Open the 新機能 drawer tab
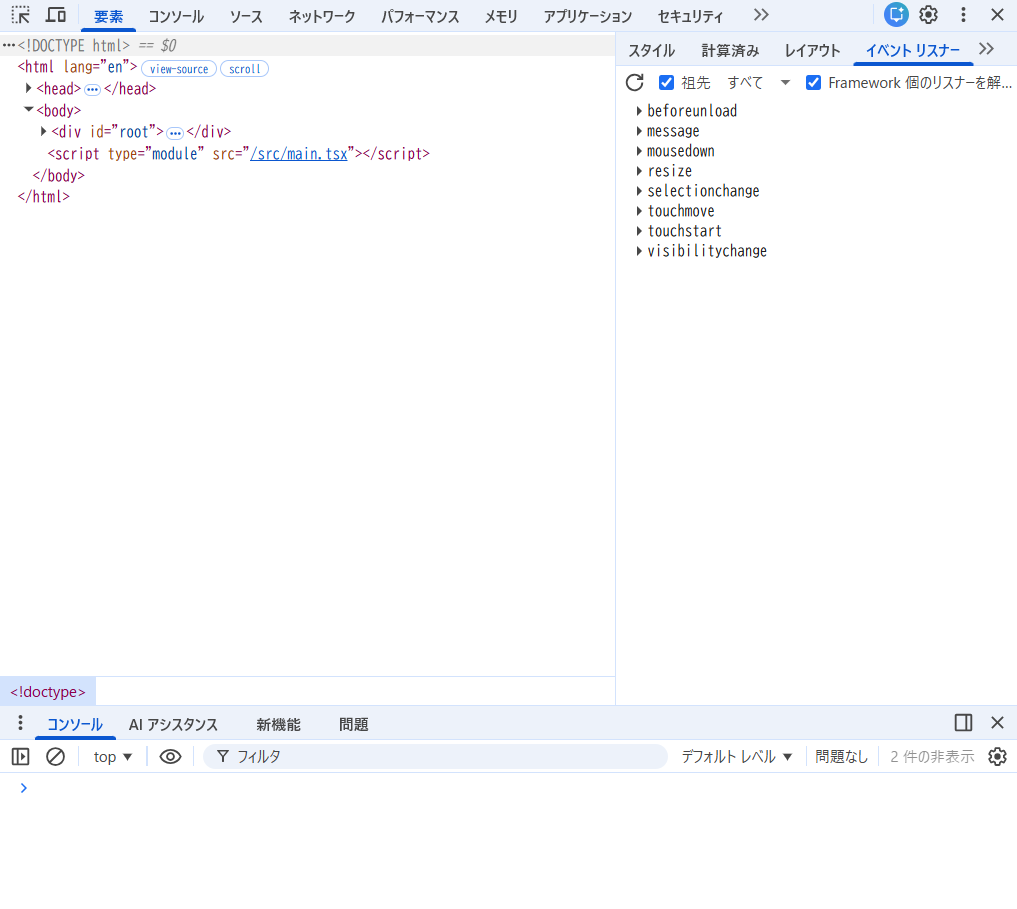 point(278,724)
